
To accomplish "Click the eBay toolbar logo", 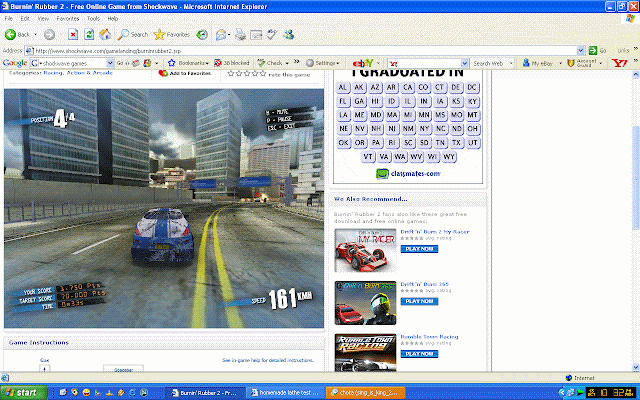I will click(x=362, y=63).
